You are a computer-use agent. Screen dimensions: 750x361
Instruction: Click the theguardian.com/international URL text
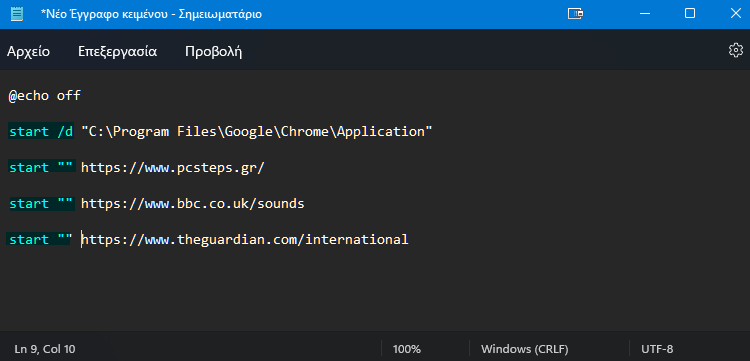tap(244, 240)
